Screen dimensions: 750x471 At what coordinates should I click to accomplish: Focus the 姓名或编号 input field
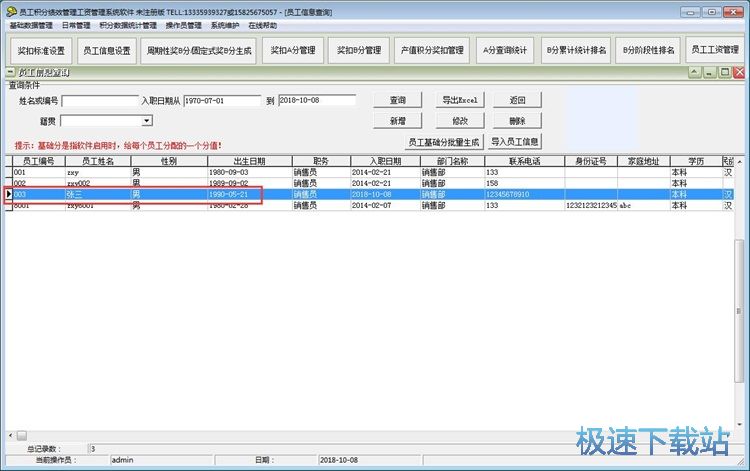coord(100,101)
